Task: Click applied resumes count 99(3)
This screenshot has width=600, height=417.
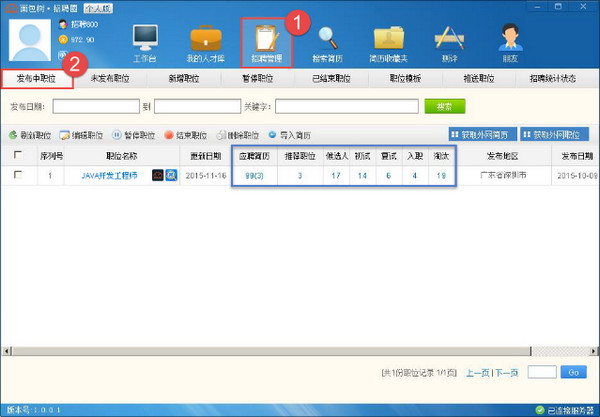Action: click(x=254, y=176)
